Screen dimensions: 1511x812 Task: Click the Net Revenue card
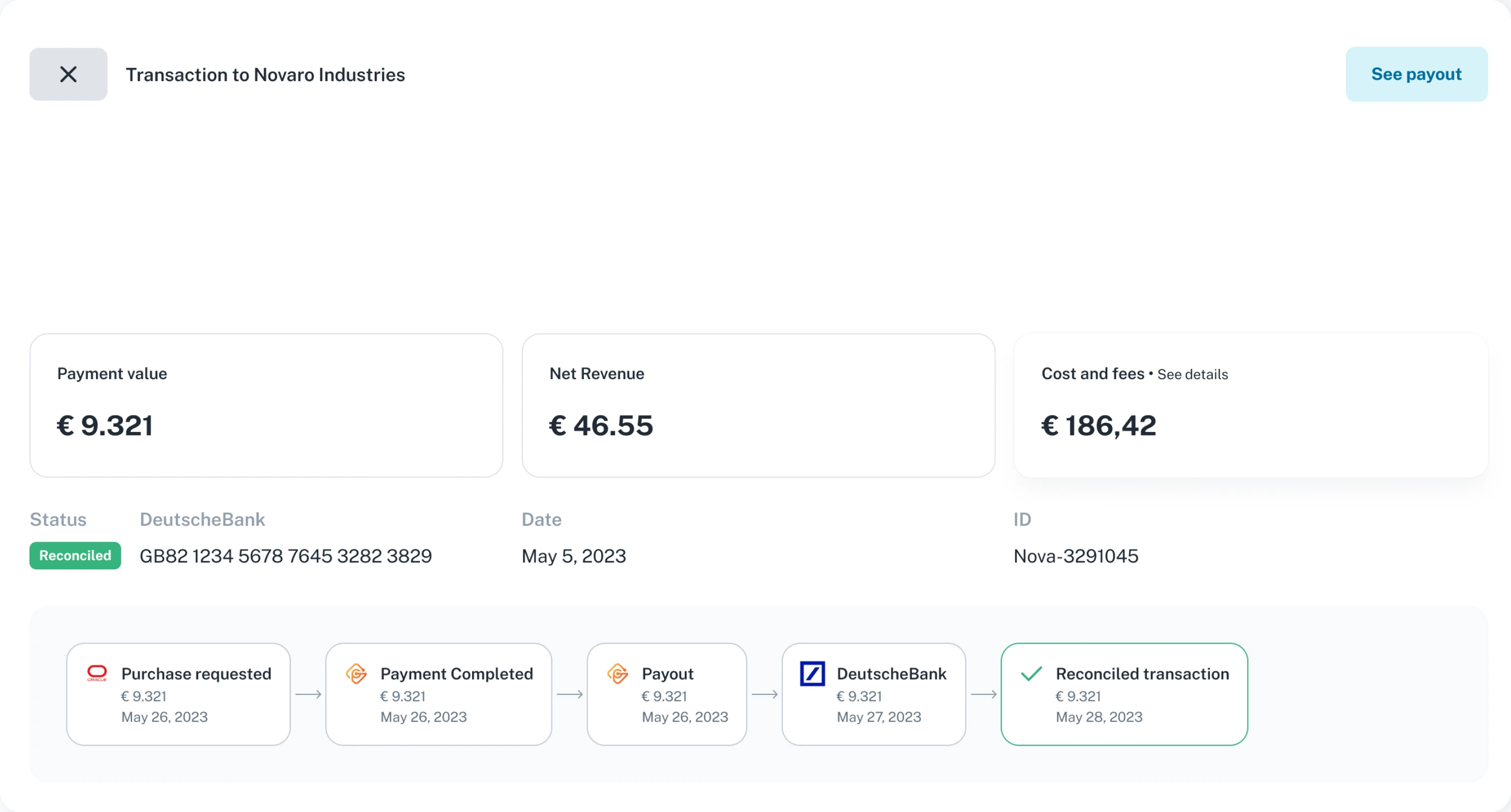click(759, 405)
